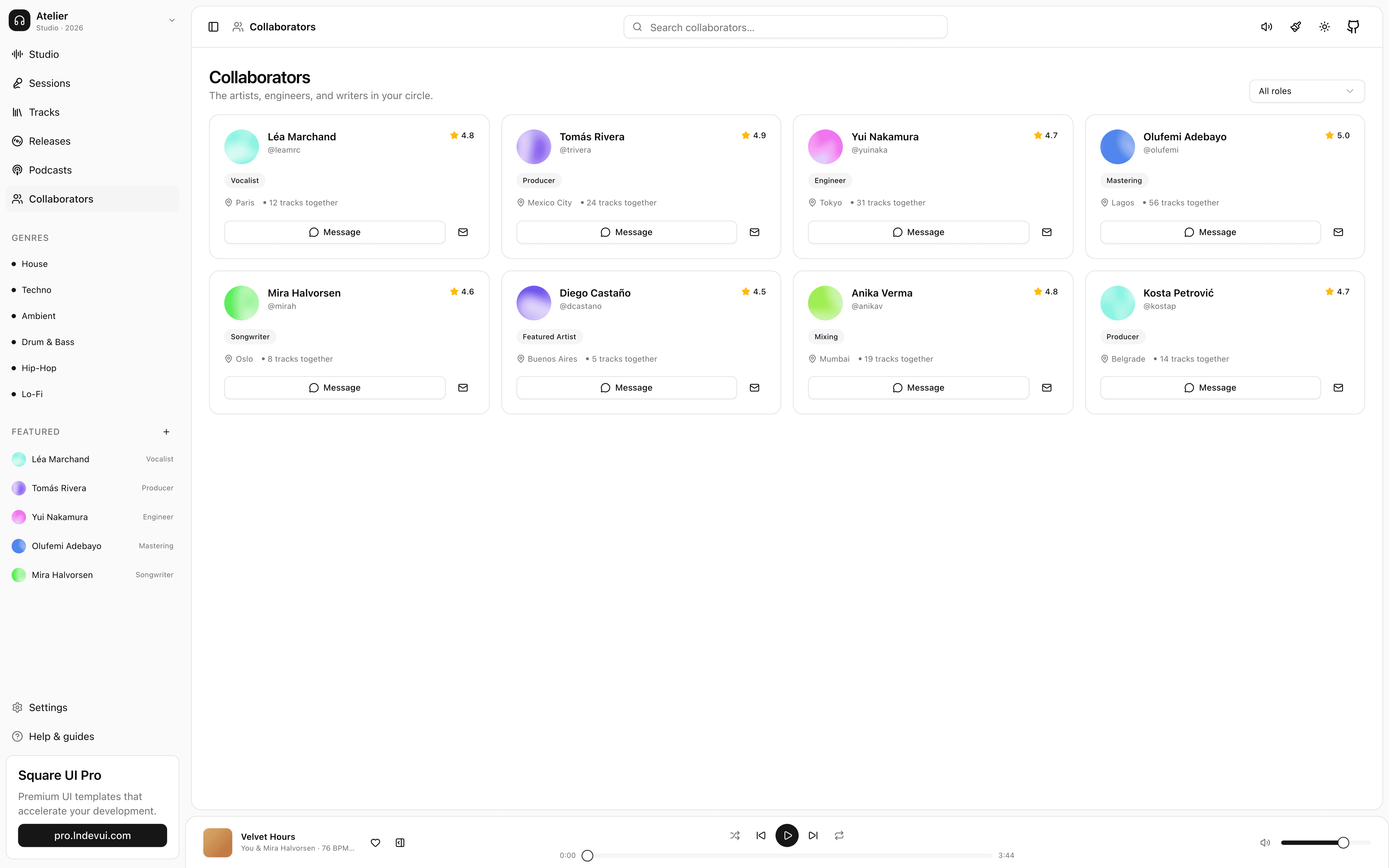
Task: Open featured Olufemi Adebayo Mastering entry
Action: click(x=93, y=546)
